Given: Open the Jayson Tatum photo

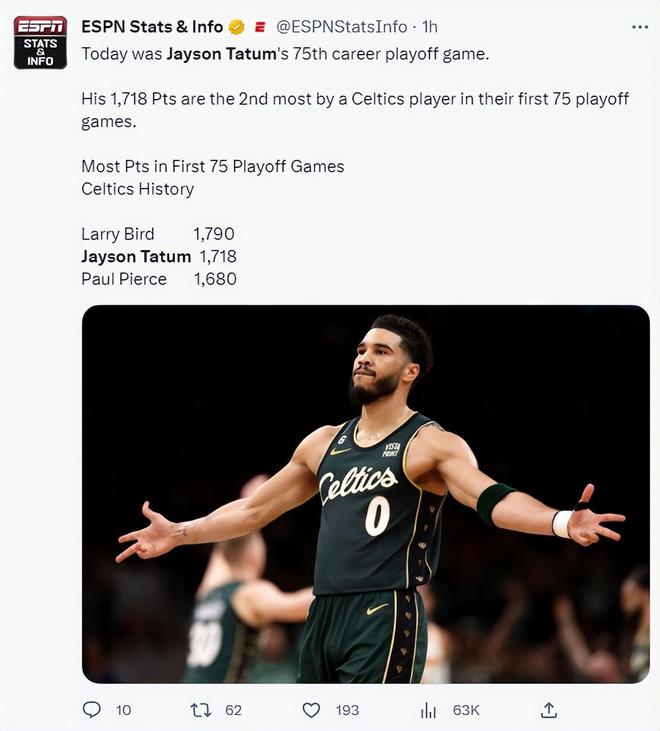Looking at the screenshot, I should (366, 494).
